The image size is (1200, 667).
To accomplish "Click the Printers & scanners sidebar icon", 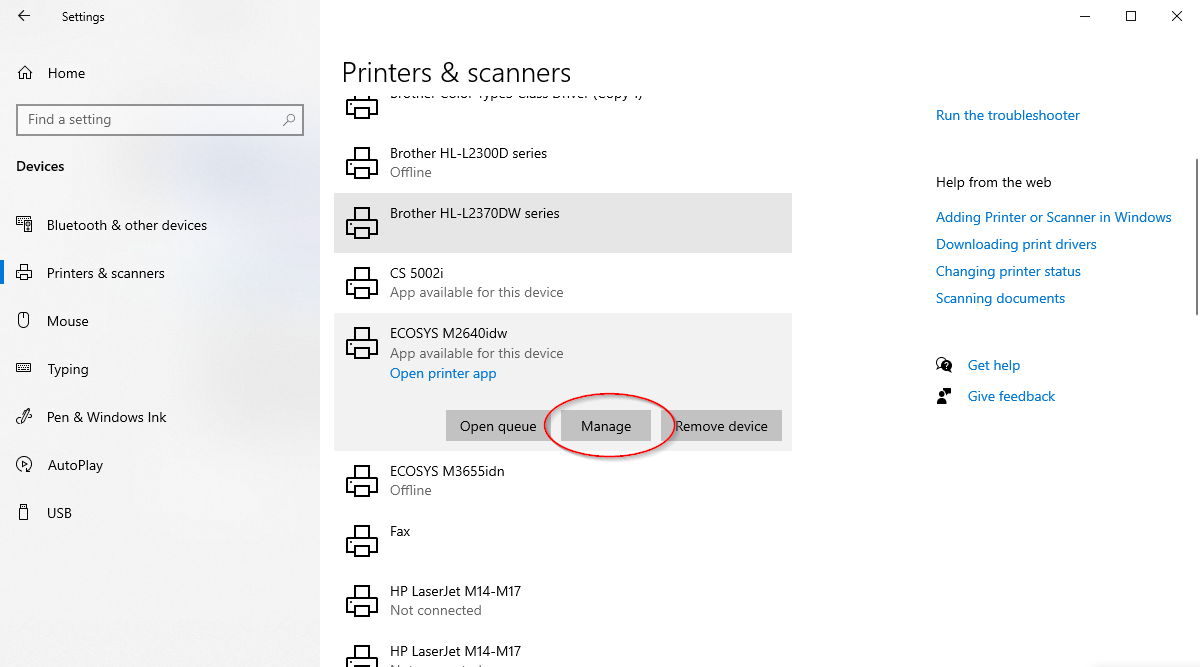I will pos(25,273).
